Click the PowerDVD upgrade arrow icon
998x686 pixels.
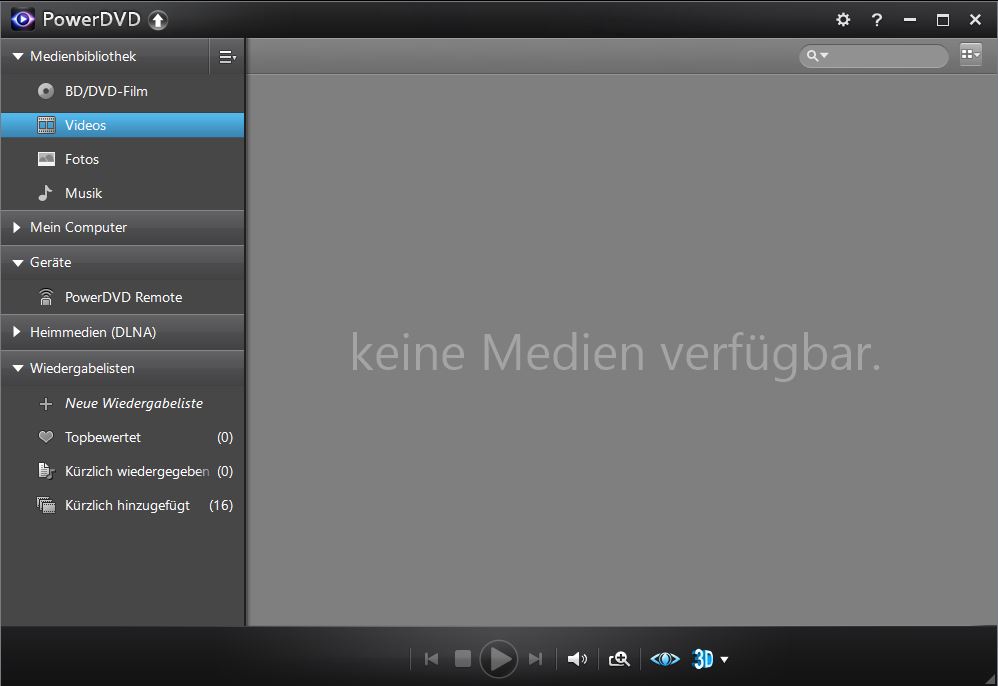tap(158, 20)
